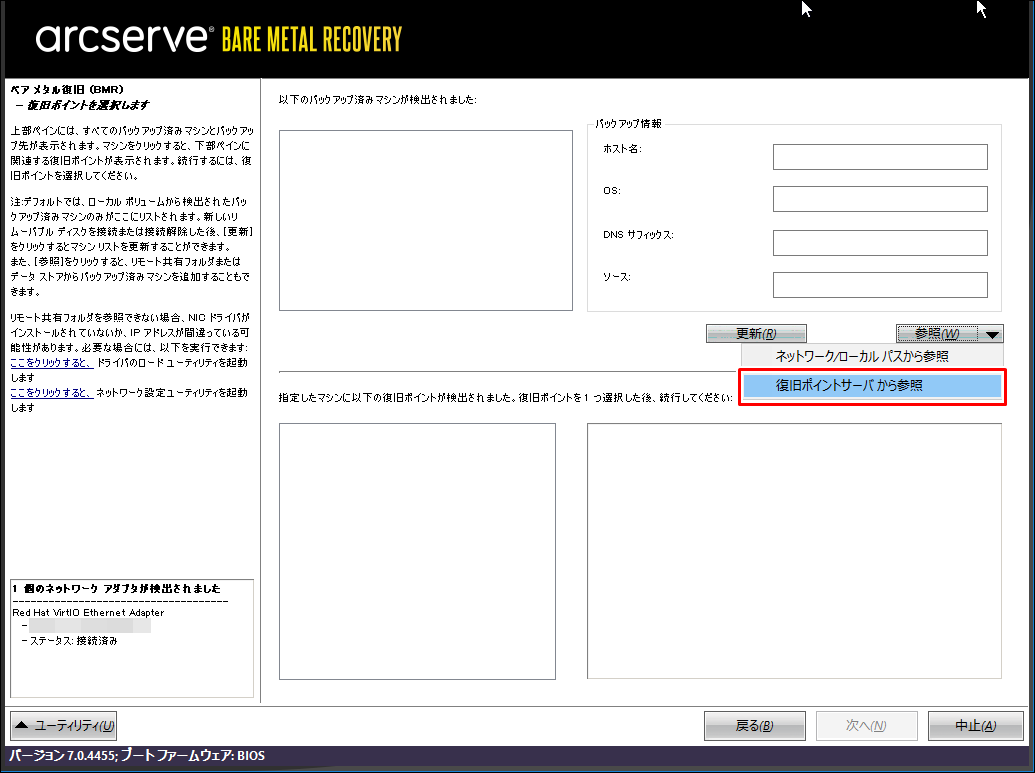The width and height of the screenshot is (1035, 773).
Task: Click the Red Hat VirtIO Ethernet Adapter entry
Action: (88, 613)
